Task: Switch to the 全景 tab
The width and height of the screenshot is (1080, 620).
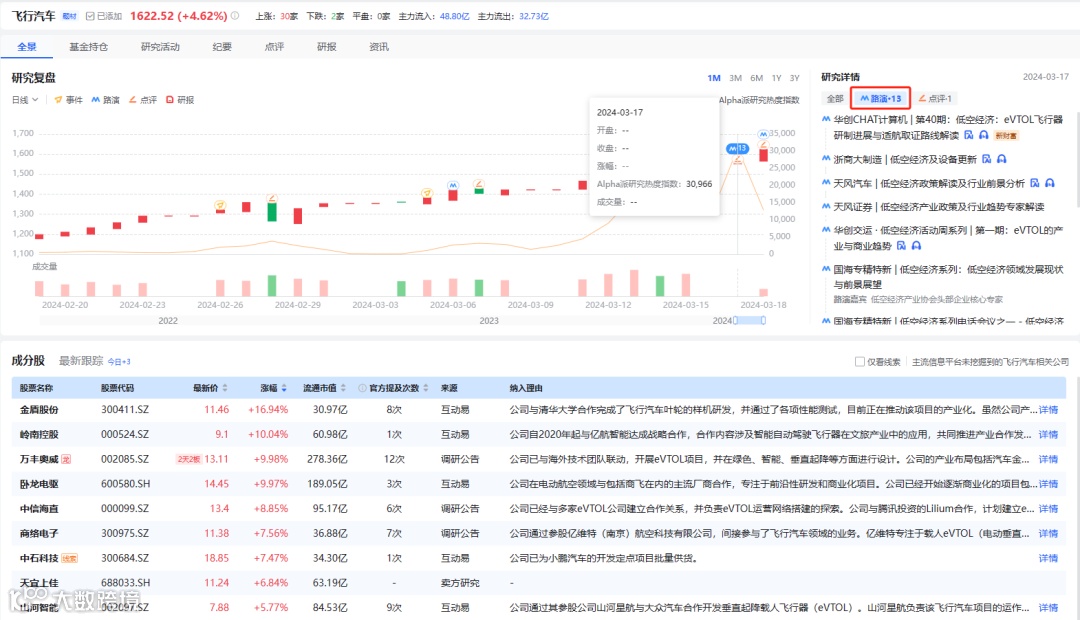Action: [x=27, y=47]
